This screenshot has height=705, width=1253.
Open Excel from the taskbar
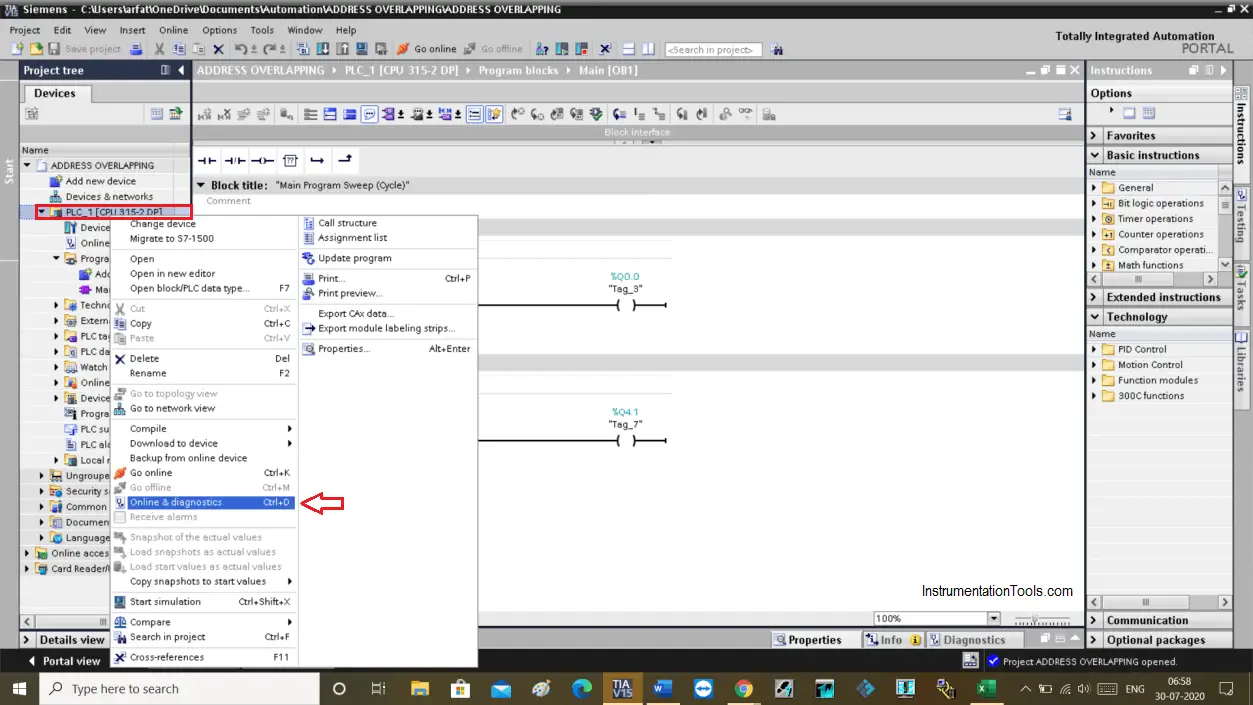coord(985,688)
